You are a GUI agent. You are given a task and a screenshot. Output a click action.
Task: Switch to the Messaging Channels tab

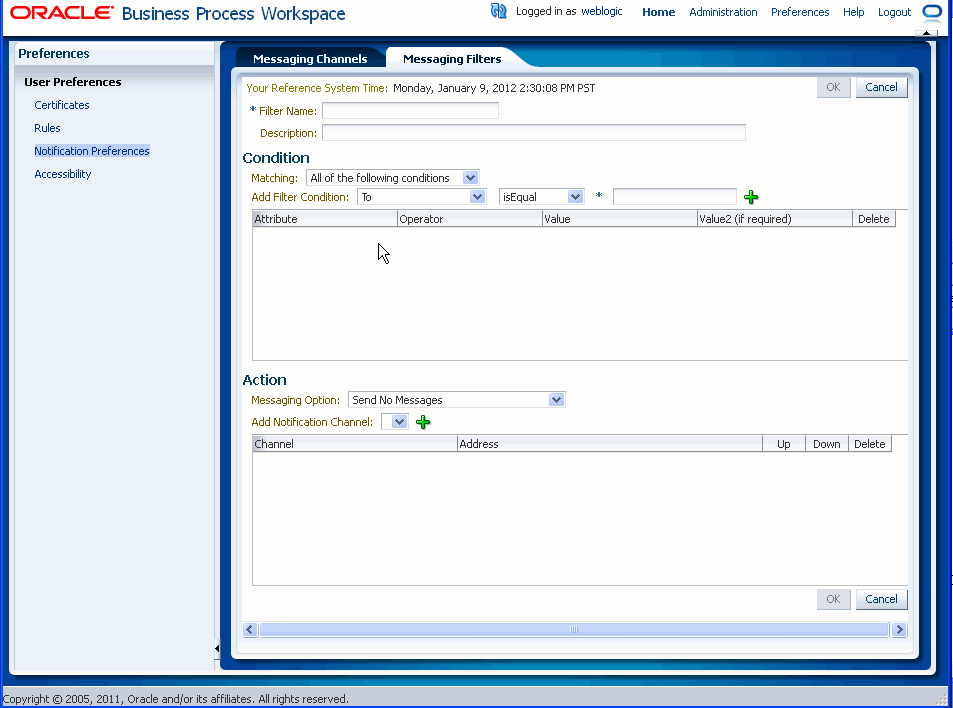pyautogui.click(x=310, y=59)
